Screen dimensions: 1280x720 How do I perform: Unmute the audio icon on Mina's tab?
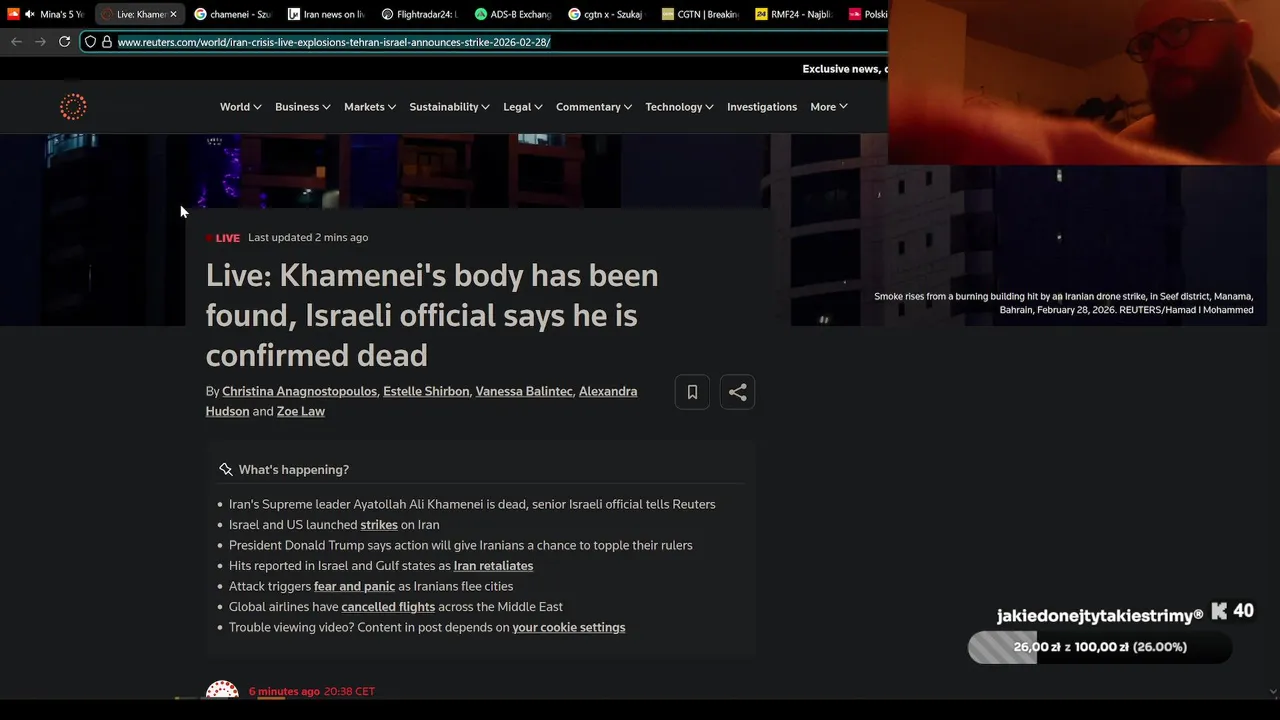tap(29, 14)
